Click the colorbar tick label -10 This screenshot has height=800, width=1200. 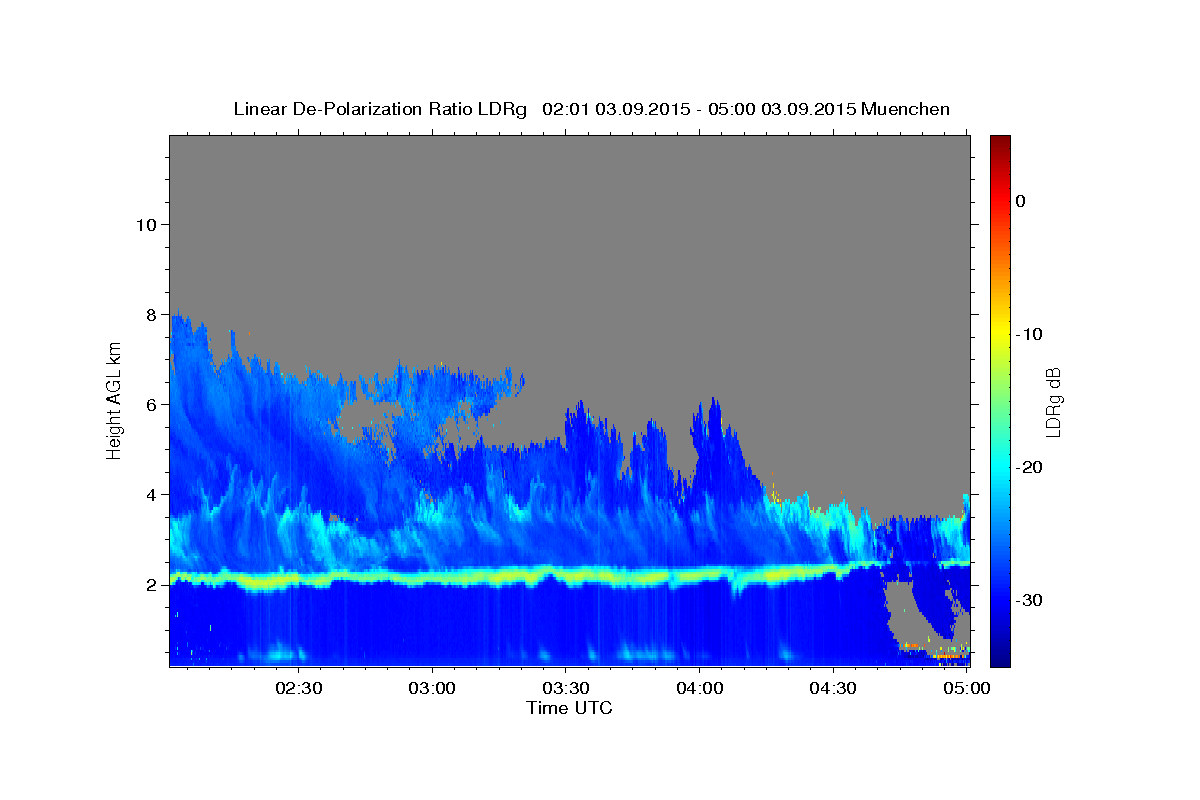[x=1030, y=334]
